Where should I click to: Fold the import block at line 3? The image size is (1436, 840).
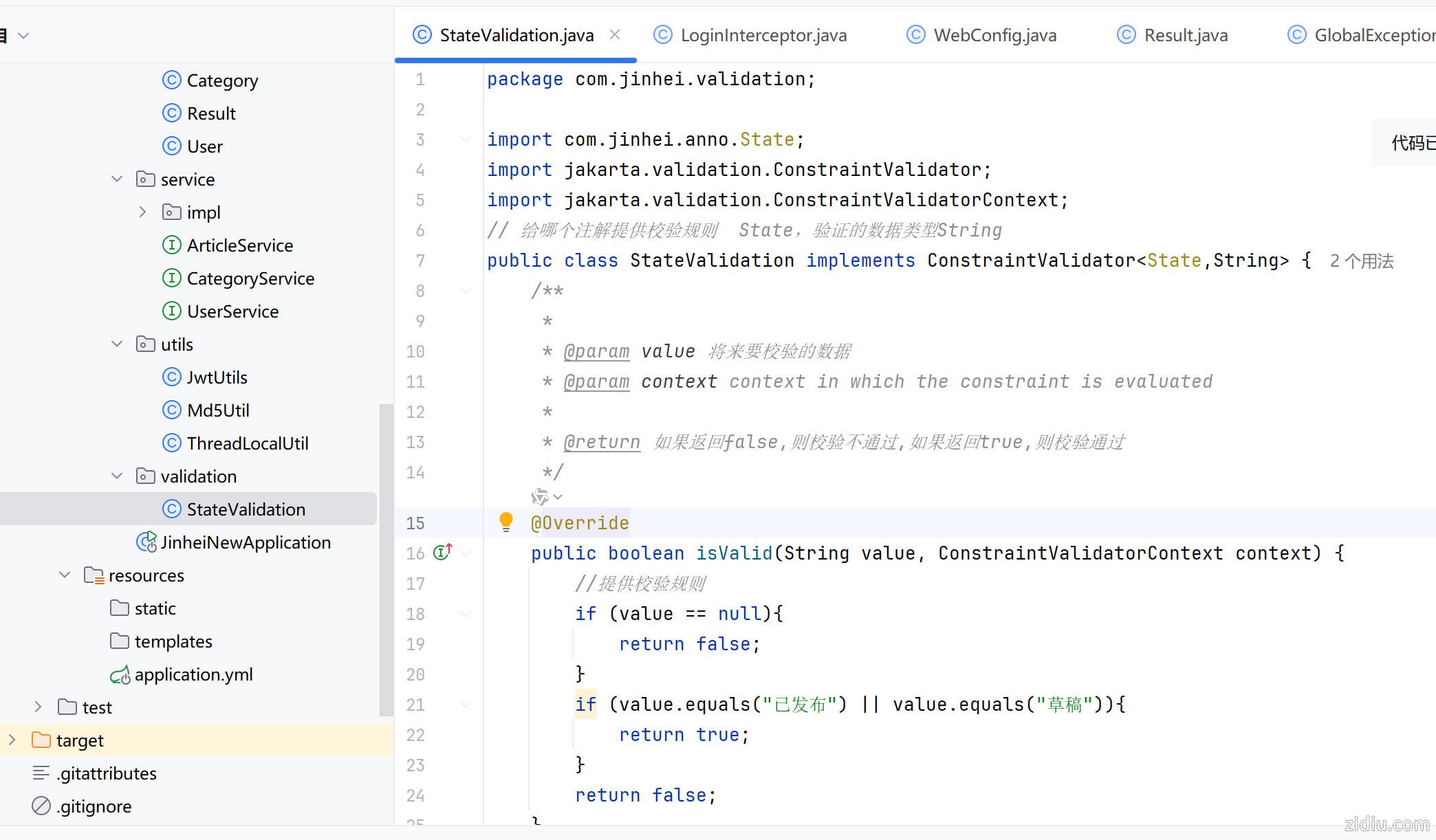tap(466, 140)
